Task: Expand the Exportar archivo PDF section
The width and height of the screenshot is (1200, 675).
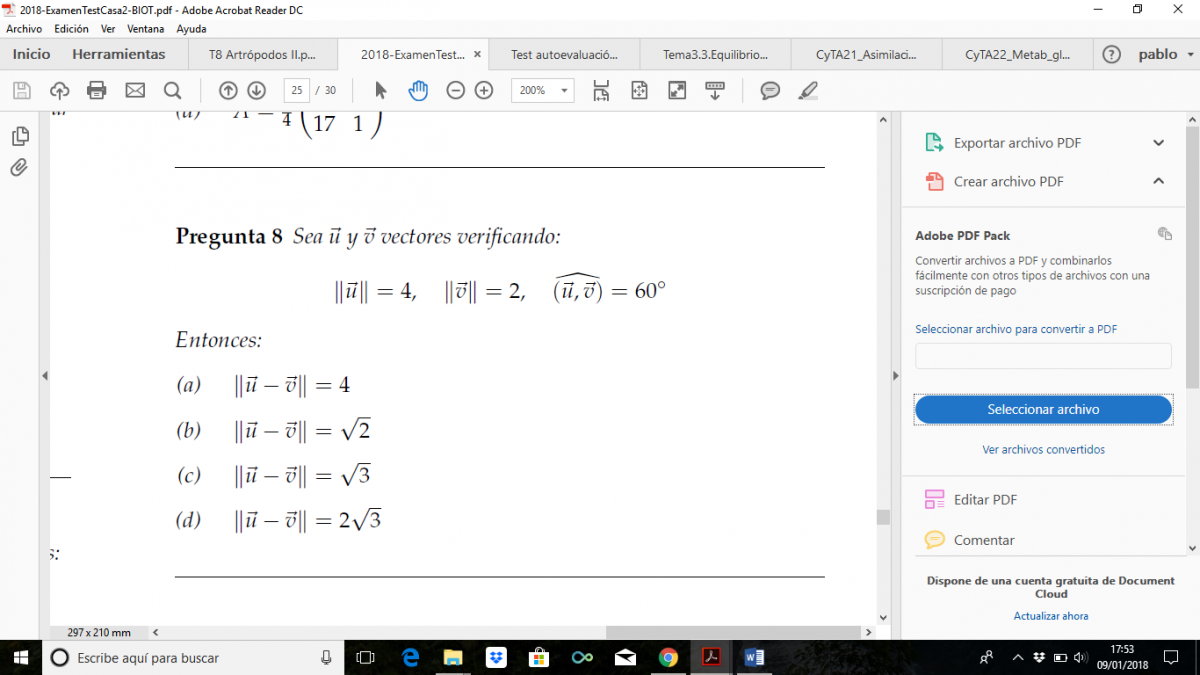Action: point(1158,143)
